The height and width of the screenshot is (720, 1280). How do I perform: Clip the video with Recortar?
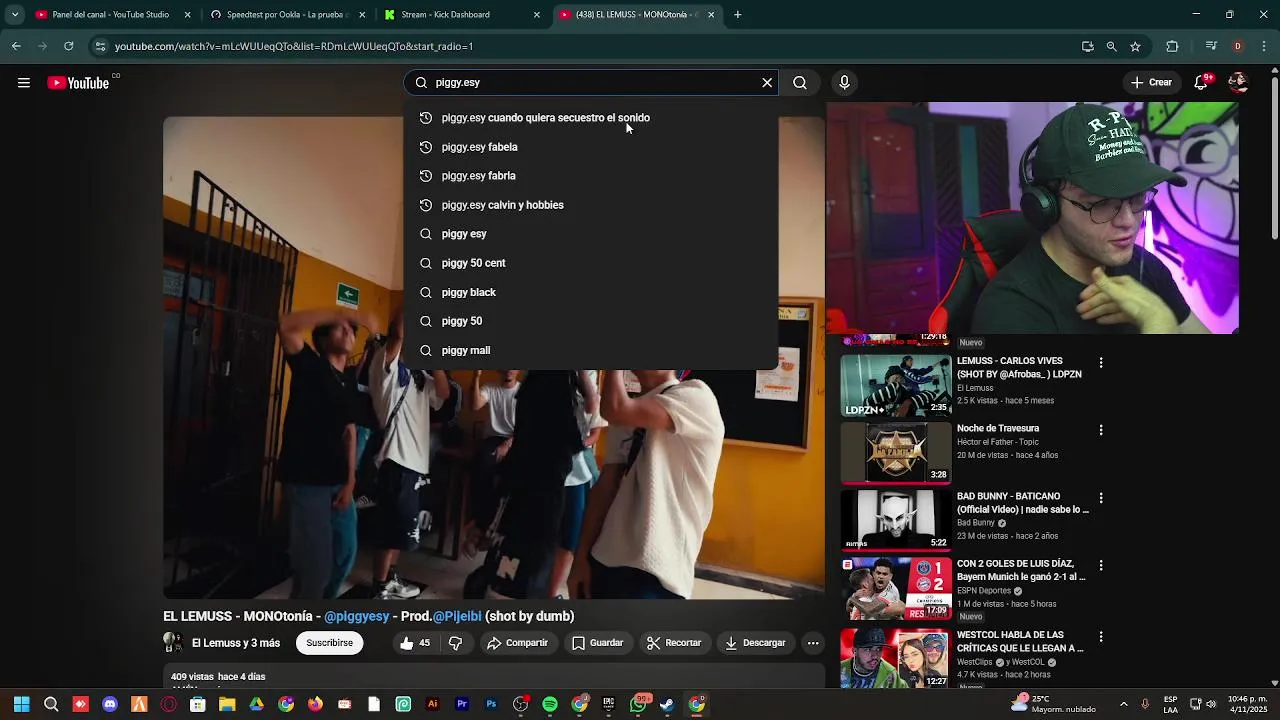673,643
